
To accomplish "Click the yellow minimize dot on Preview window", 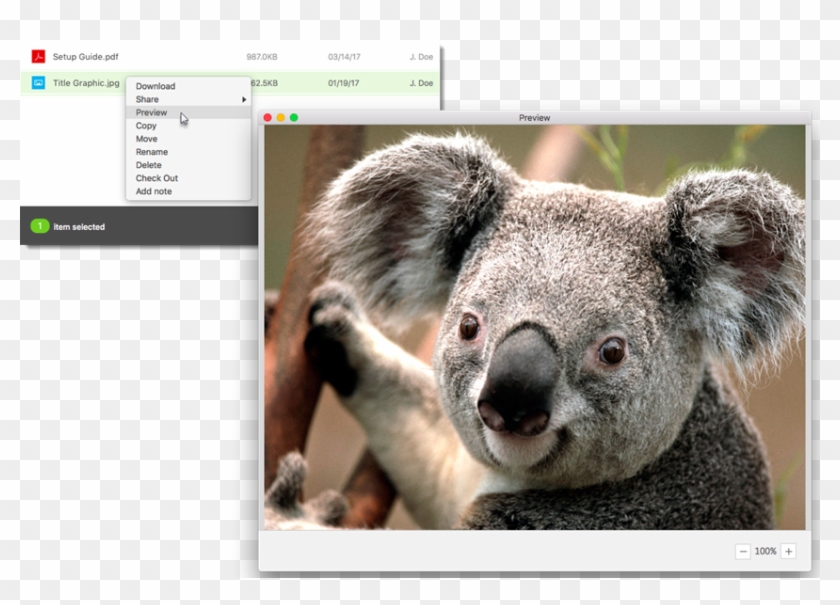I will [278, 118].
